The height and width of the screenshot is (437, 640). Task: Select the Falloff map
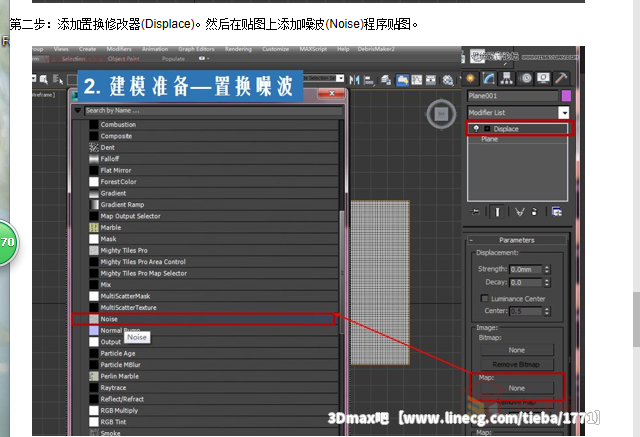coord(213,159)
